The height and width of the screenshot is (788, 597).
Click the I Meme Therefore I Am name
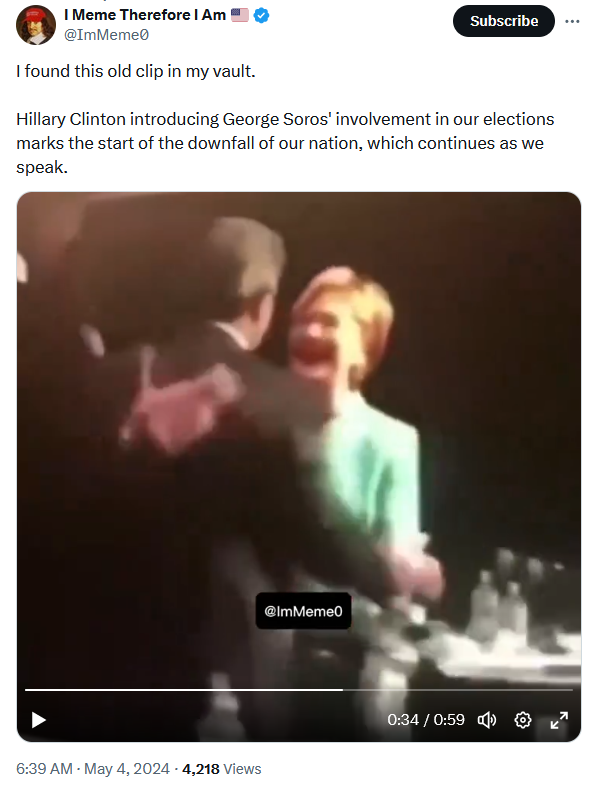coord(145,15)
